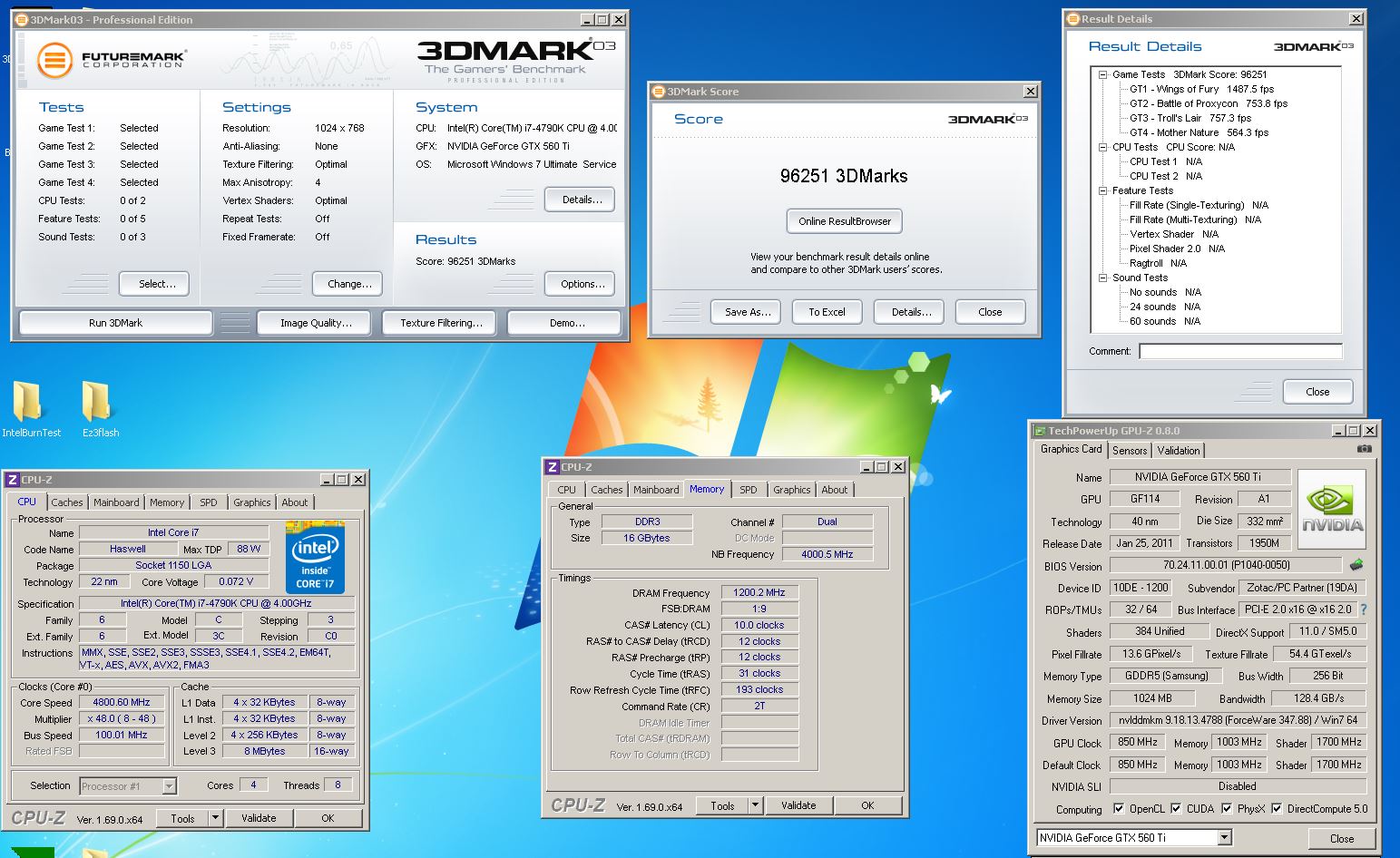Collapse the Feature Tests tree node
Screen dimensions: 1400x858
coord(1103,190)
